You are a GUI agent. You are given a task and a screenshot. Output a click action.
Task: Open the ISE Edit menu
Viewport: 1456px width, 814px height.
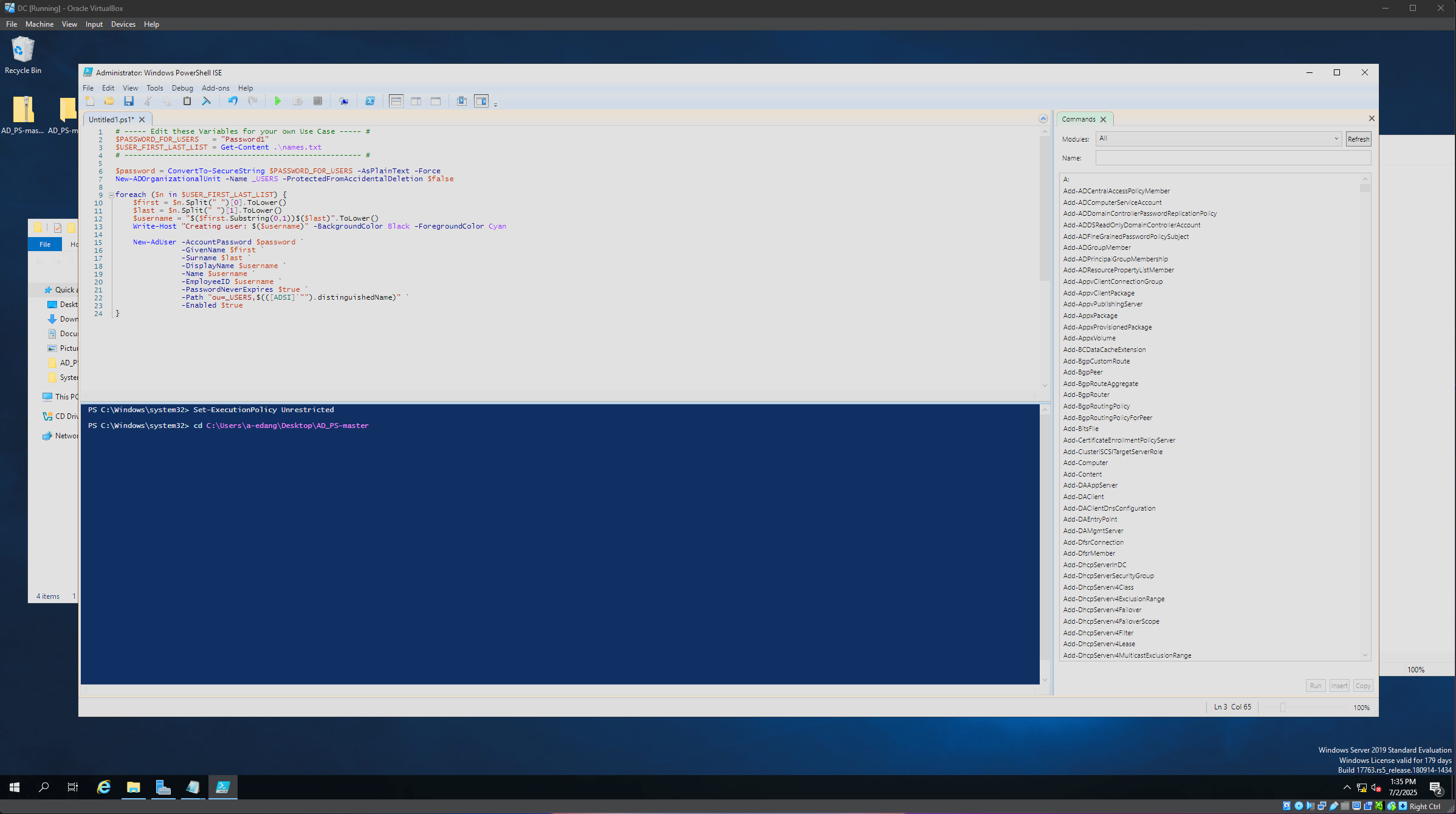click(x=108, y=88)
